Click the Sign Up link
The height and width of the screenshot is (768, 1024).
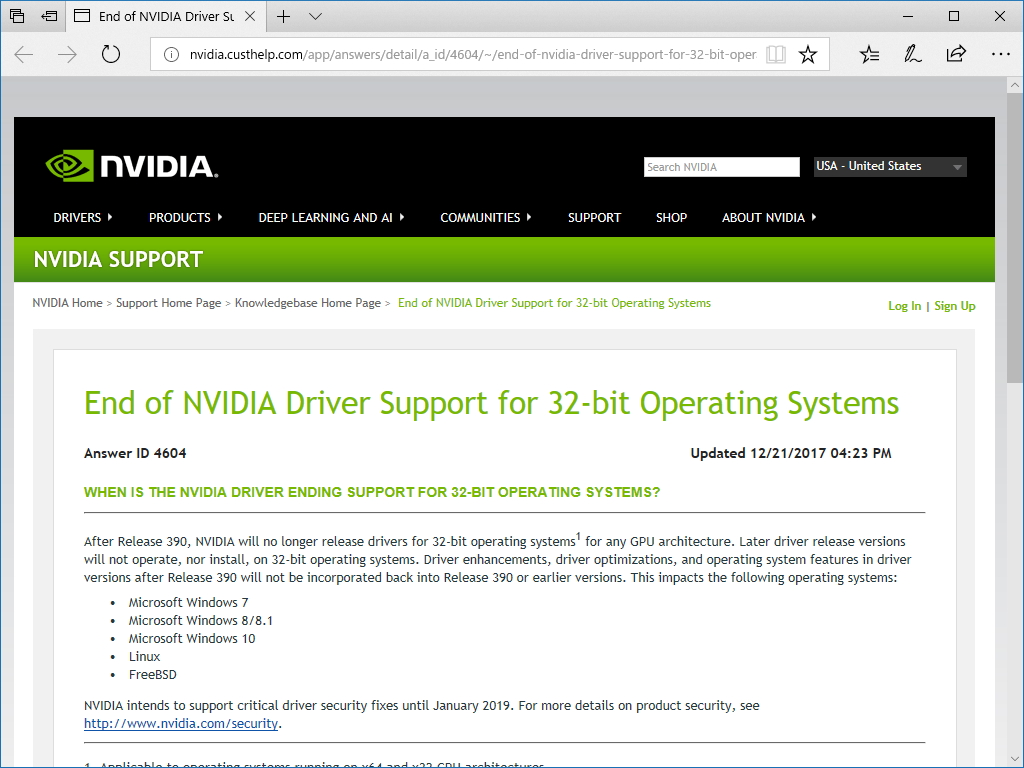955,306
